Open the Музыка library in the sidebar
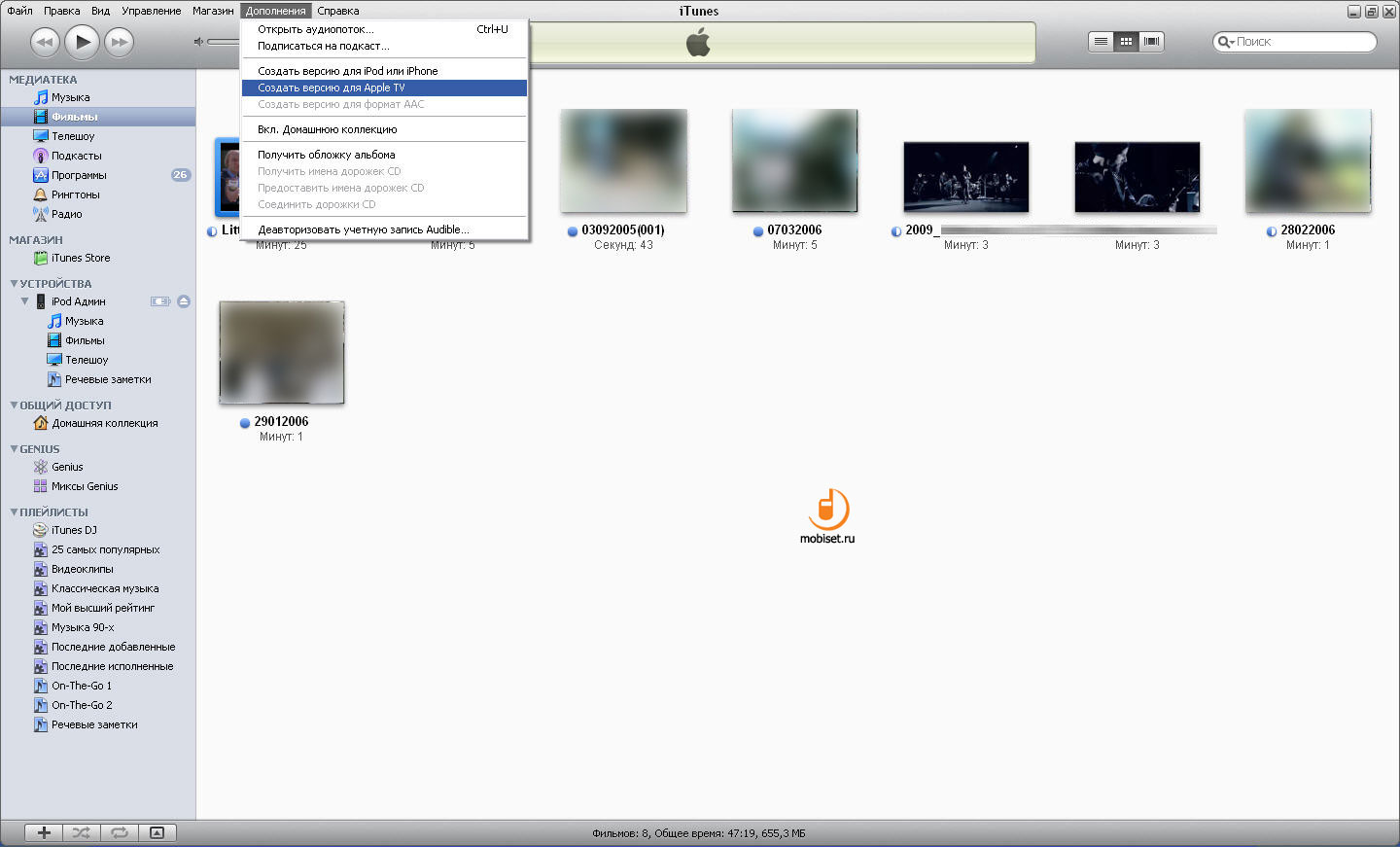Image resolution: width=1400 pixels, height=847 pixels. [70, 97]
